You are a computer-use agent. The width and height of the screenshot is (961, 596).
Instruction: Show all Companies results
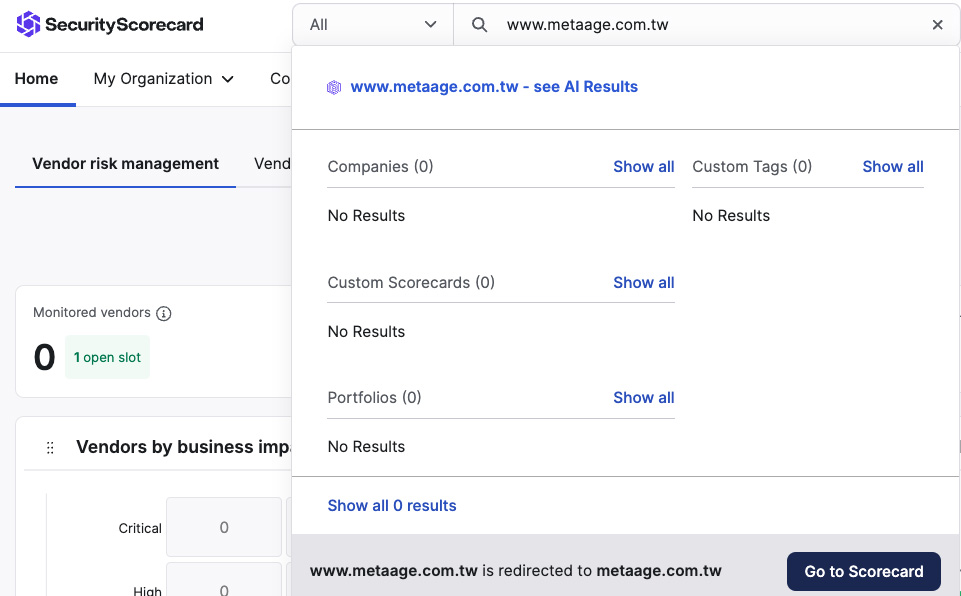[644, 166]
